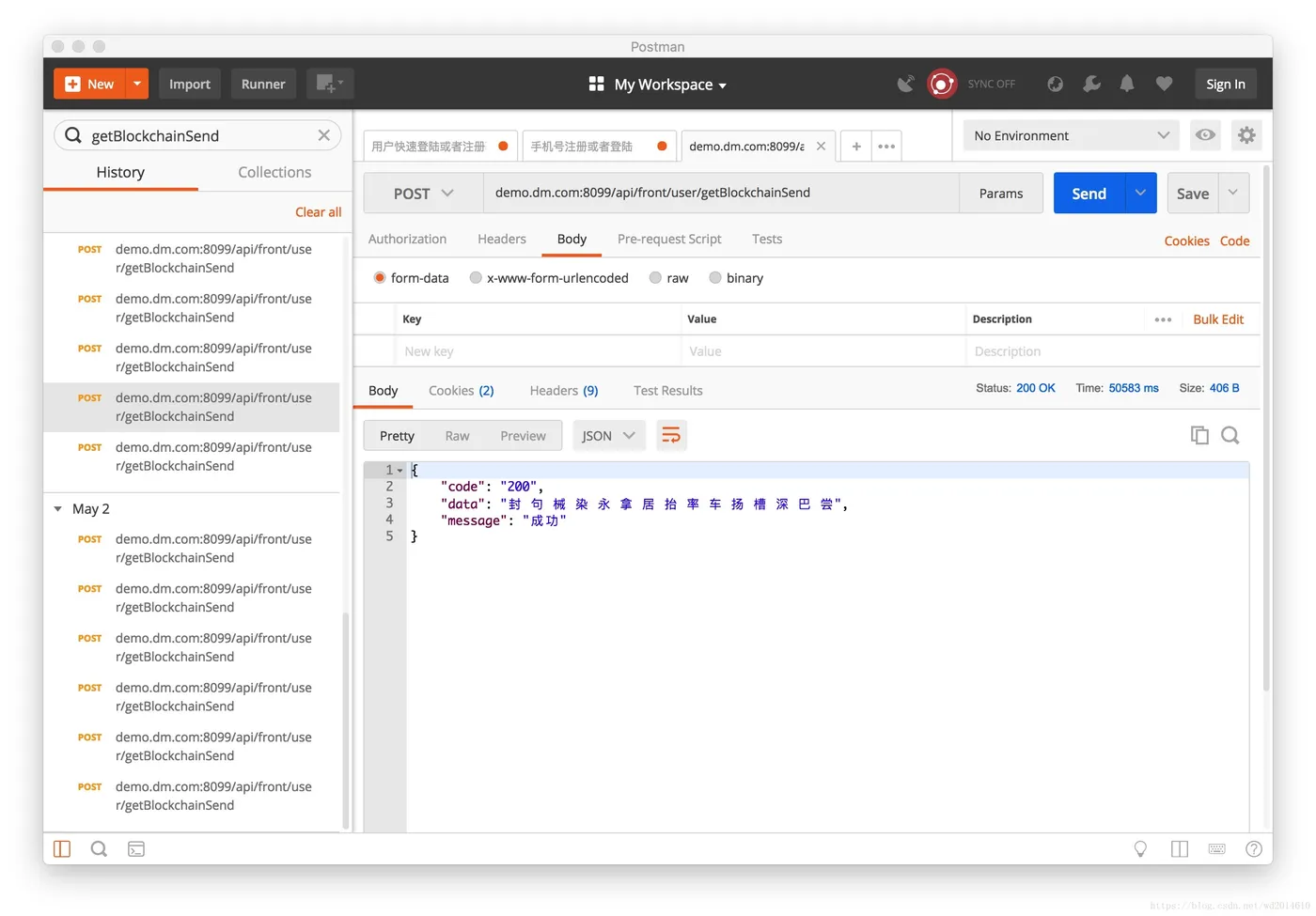Click the heart icon in the header
1316x916 pixels.
click(1164, 84)
